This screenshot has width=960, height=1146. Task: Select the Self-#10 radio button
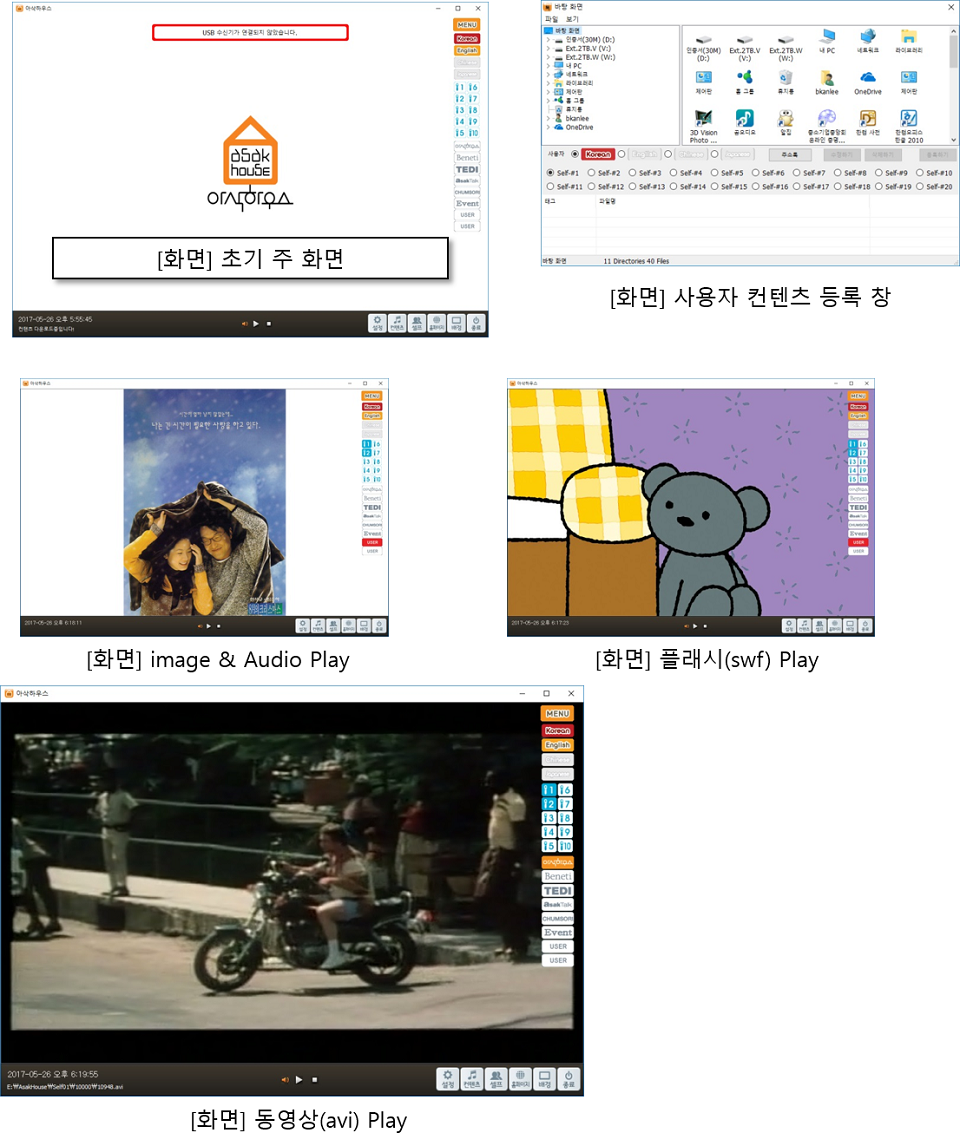[920, 173]
